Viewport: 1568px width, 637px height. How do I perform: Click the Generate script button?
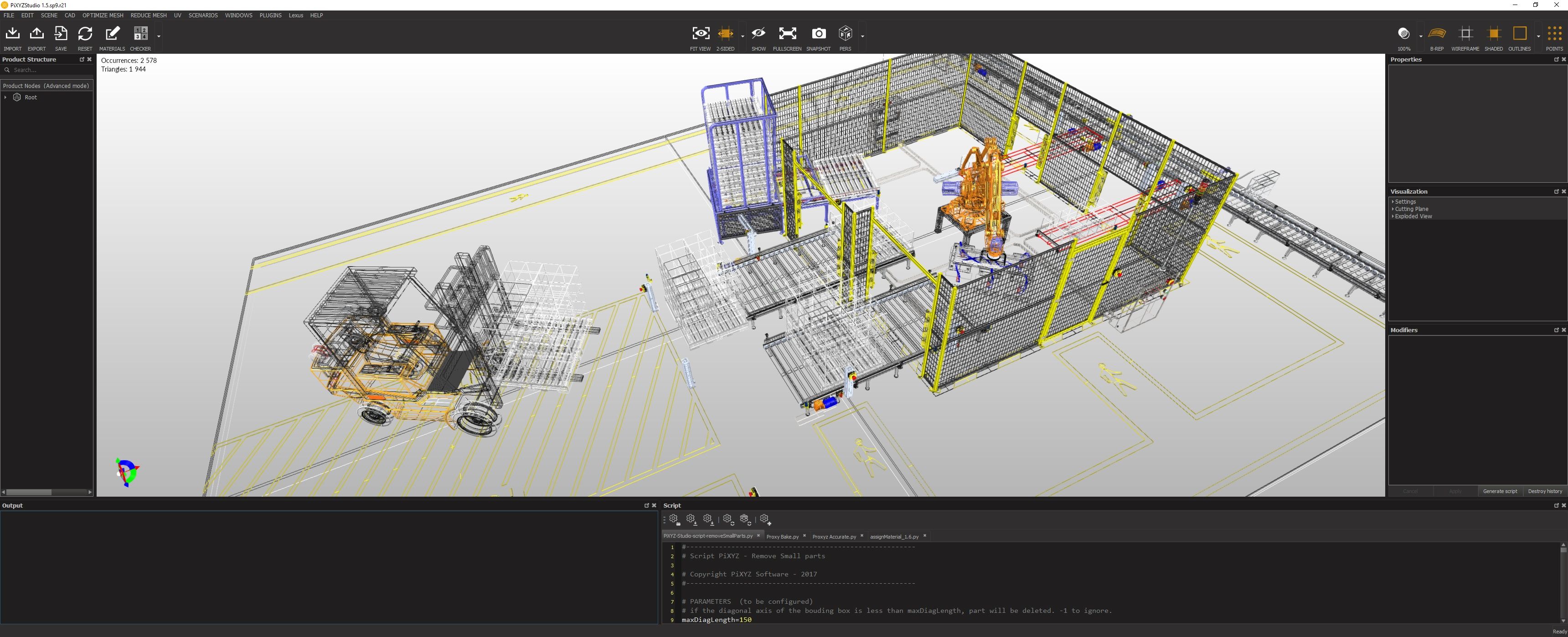pos(1500,491)
